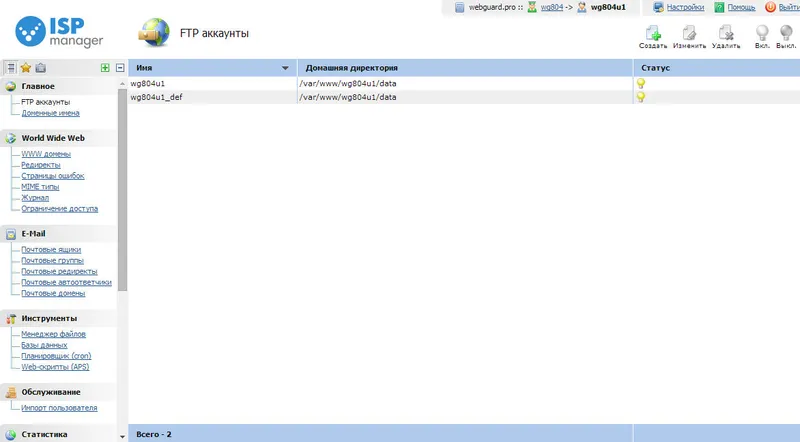Open Импорт пользователя link
800x442 pixels.
tap(59, 408)
